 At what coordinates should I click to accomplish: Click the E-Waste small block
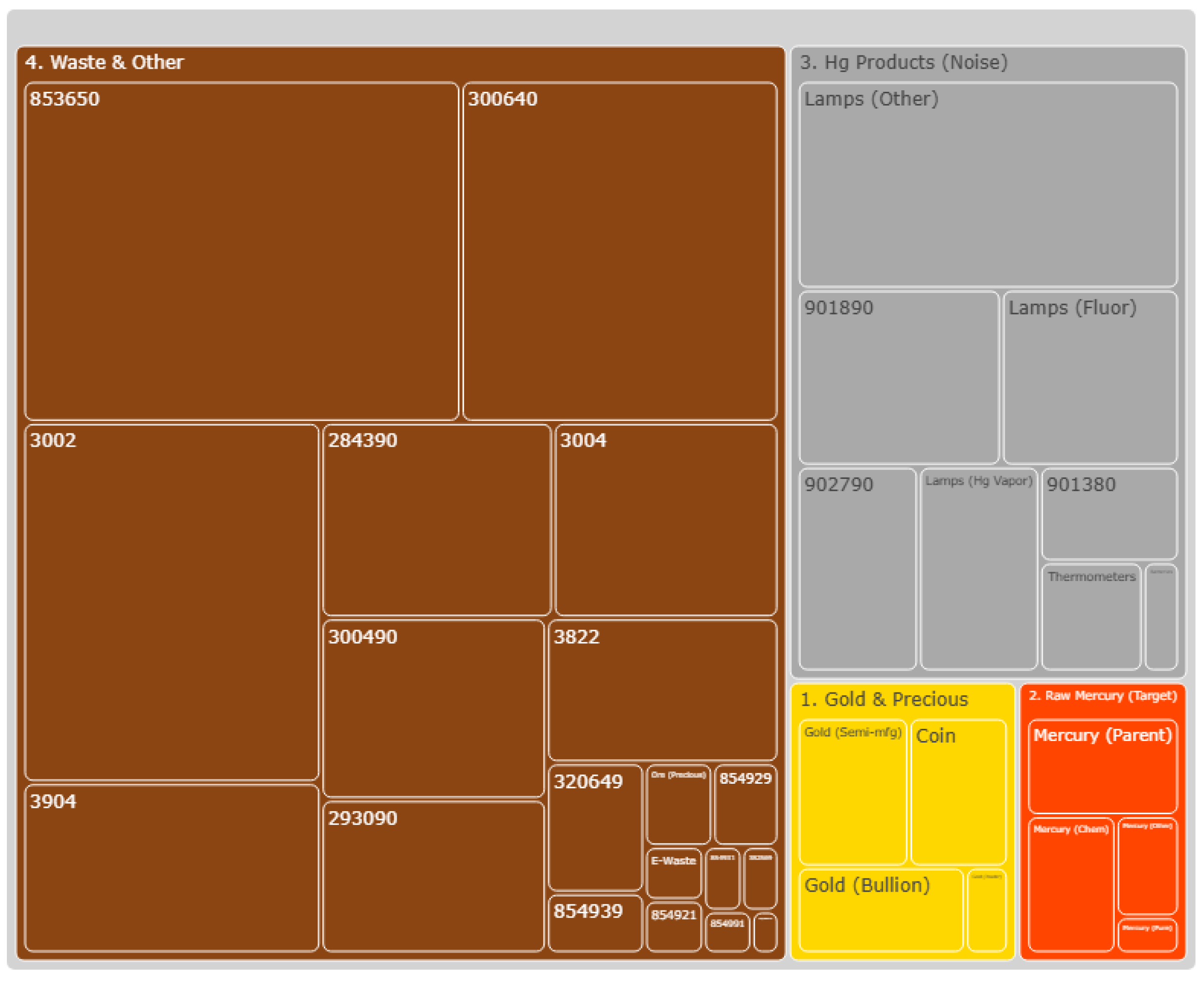click(673, 874)
